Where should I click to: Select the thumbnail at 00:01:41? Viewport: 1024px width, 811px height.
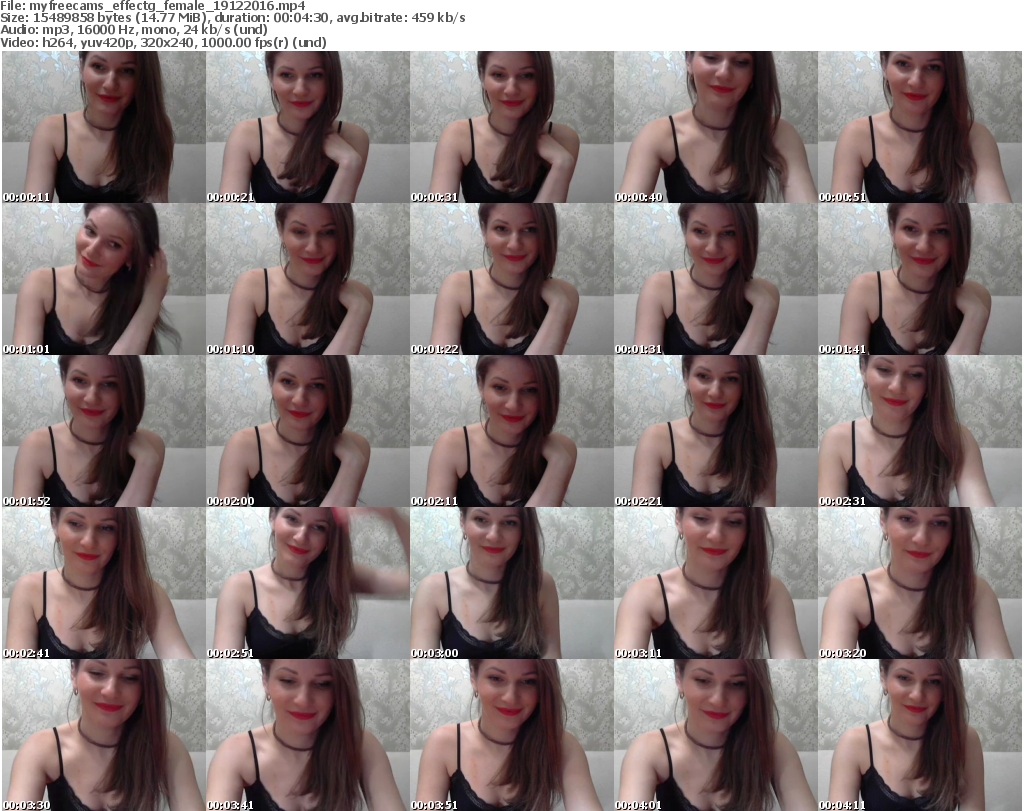pyautogui.click(x=920, y=279)
